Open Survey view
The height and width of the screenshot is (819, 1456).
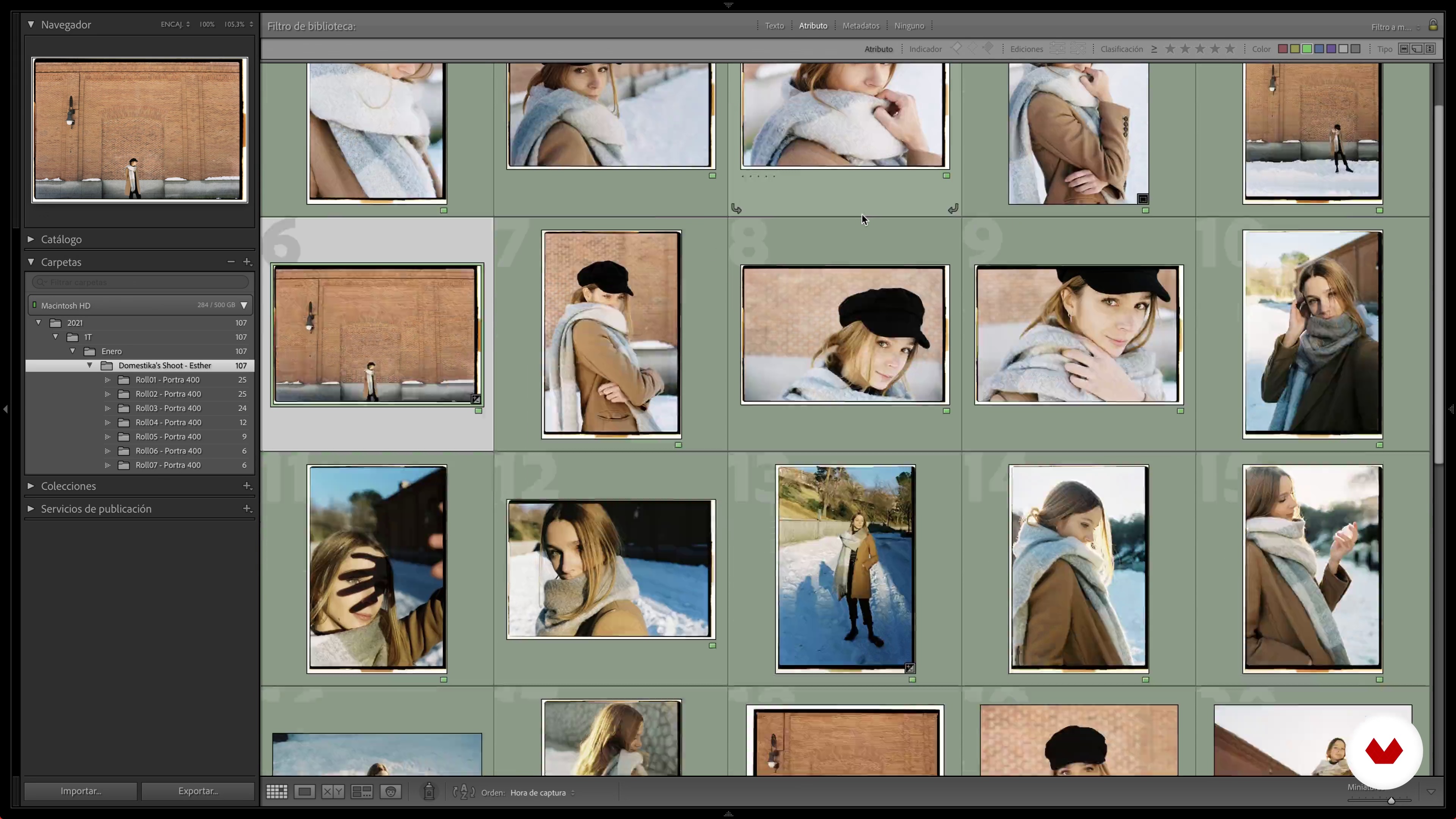pyautogui.click(x=362, y=792)
